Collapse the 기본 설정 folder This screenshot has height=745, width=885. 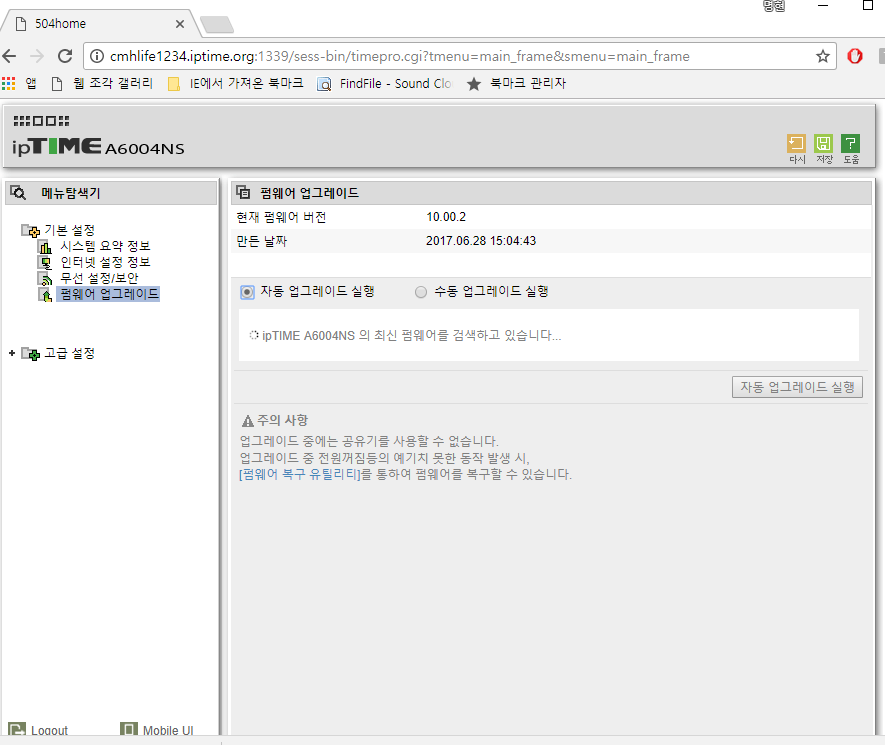pyautogui.click(x=30, y=230)
